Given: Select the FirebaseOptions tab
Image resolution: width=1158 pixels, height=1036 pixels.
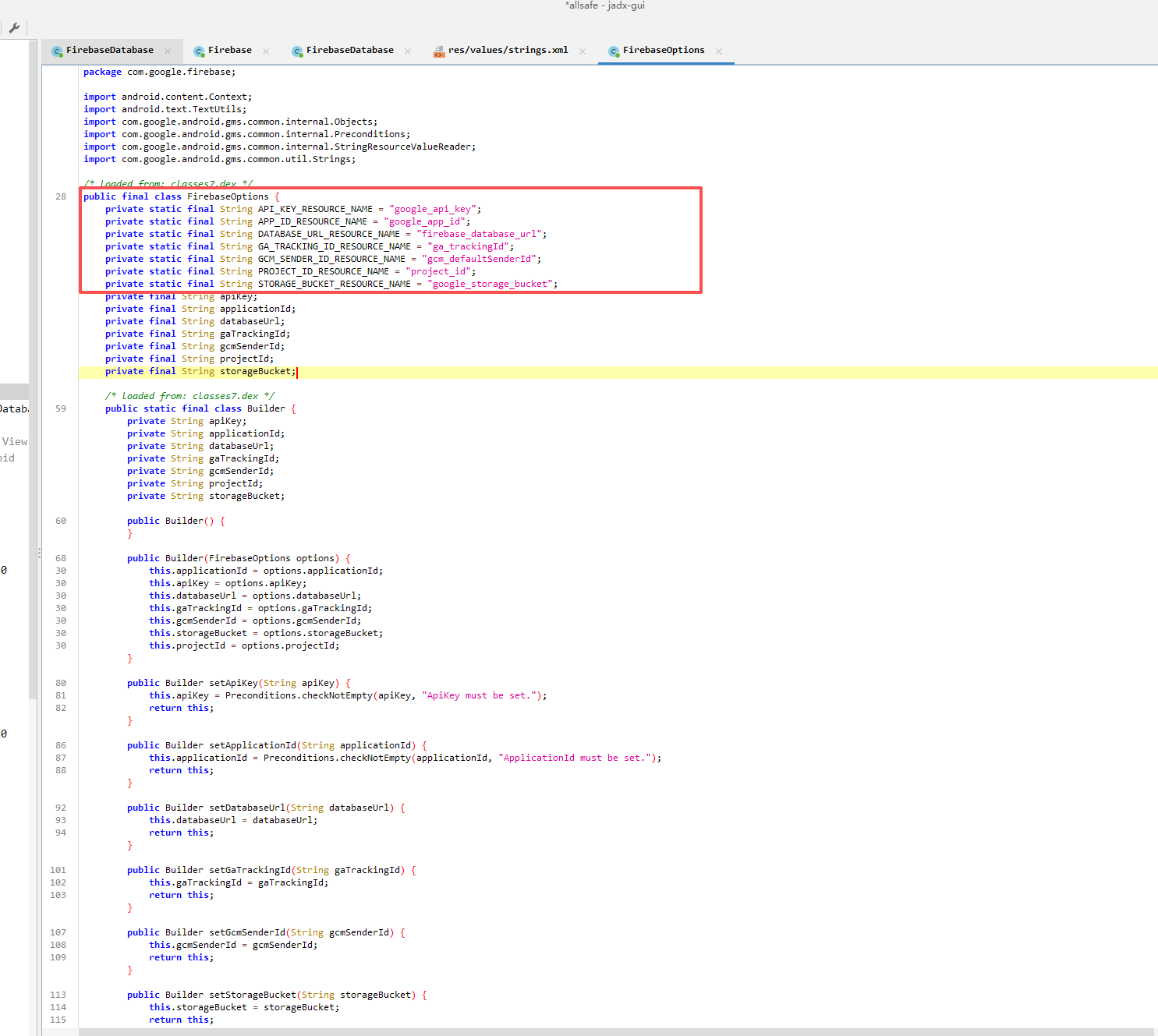Looking at the screenshot, I should (663, 50).
